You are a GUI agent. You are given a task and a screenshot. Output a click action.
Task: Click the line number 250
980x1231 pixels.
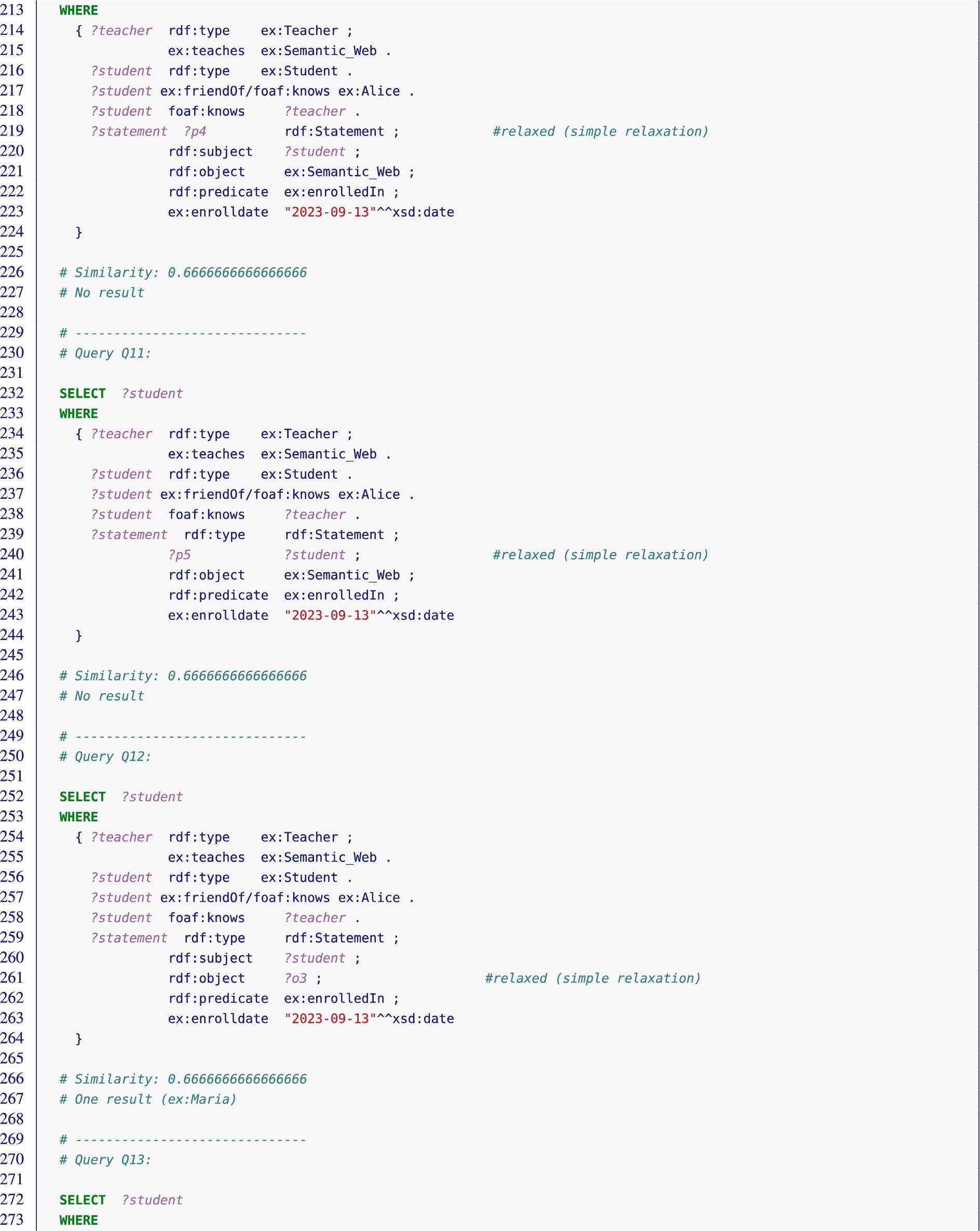point(12,756)
